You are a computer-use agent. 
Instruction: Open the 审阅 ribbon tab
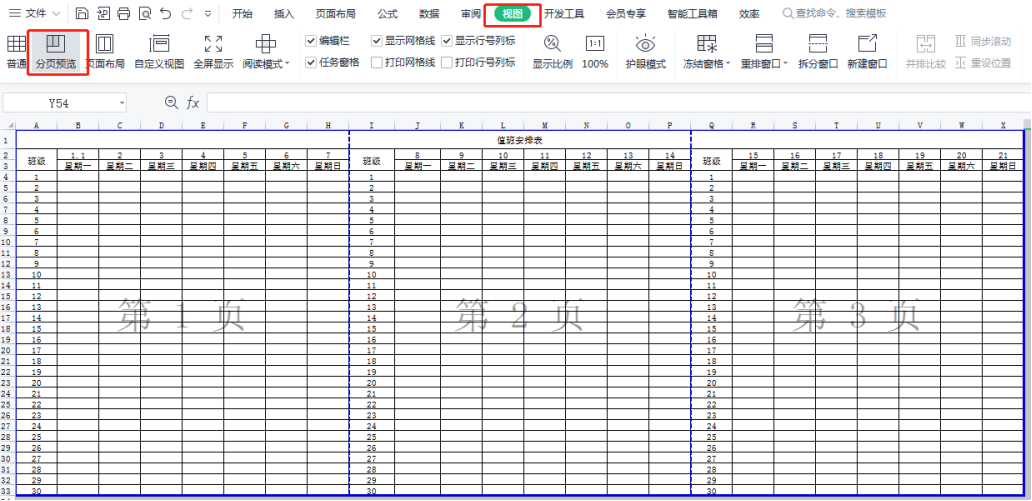pos(471,13)
